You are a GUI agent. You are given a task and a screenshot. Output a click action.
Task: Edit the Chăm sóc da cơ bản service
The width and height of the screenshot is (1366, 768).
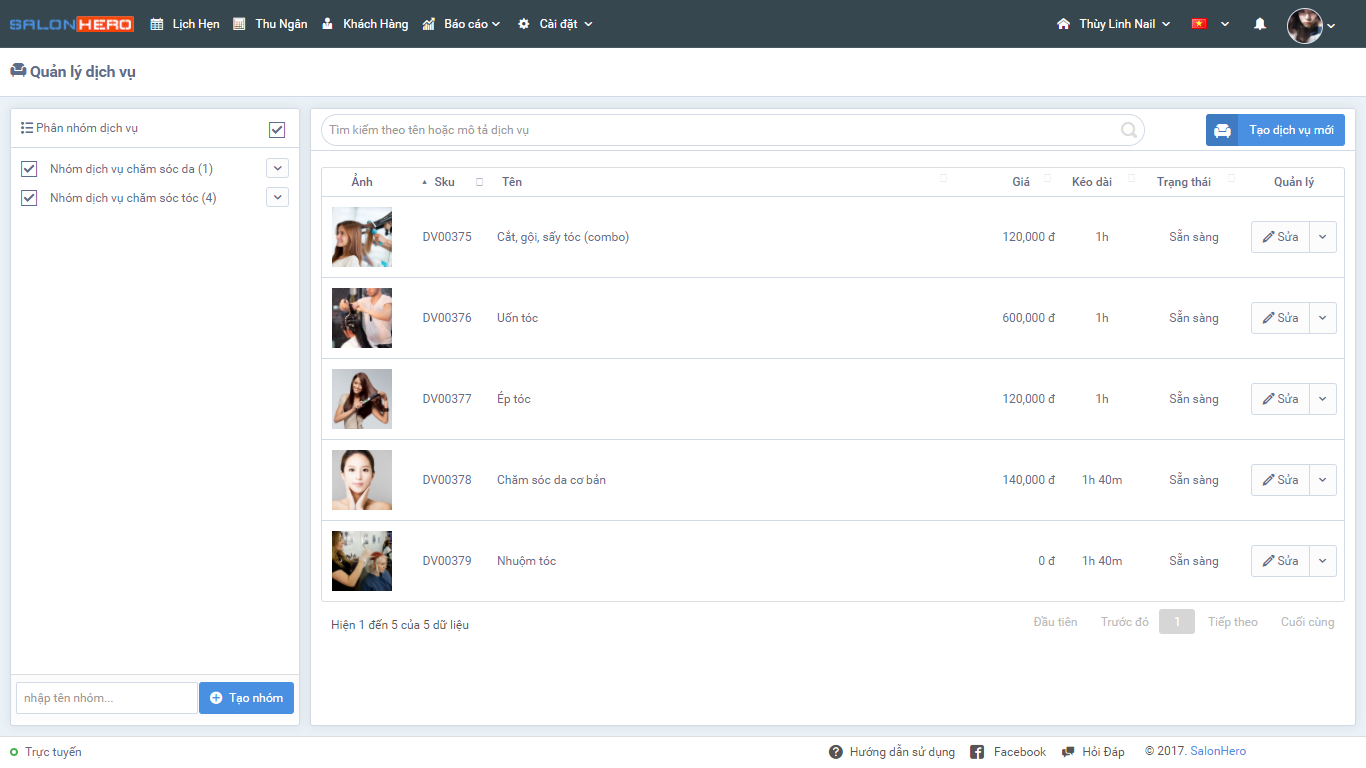pos(1280,480)
